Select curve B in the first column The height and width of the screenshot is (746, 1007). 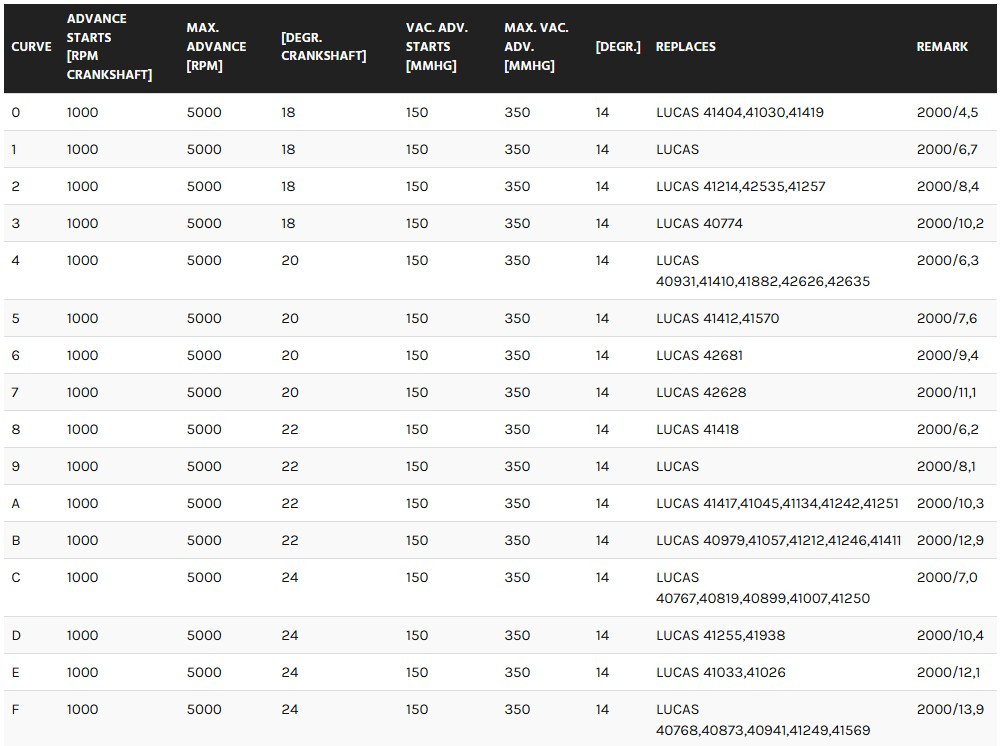(15, 540)
